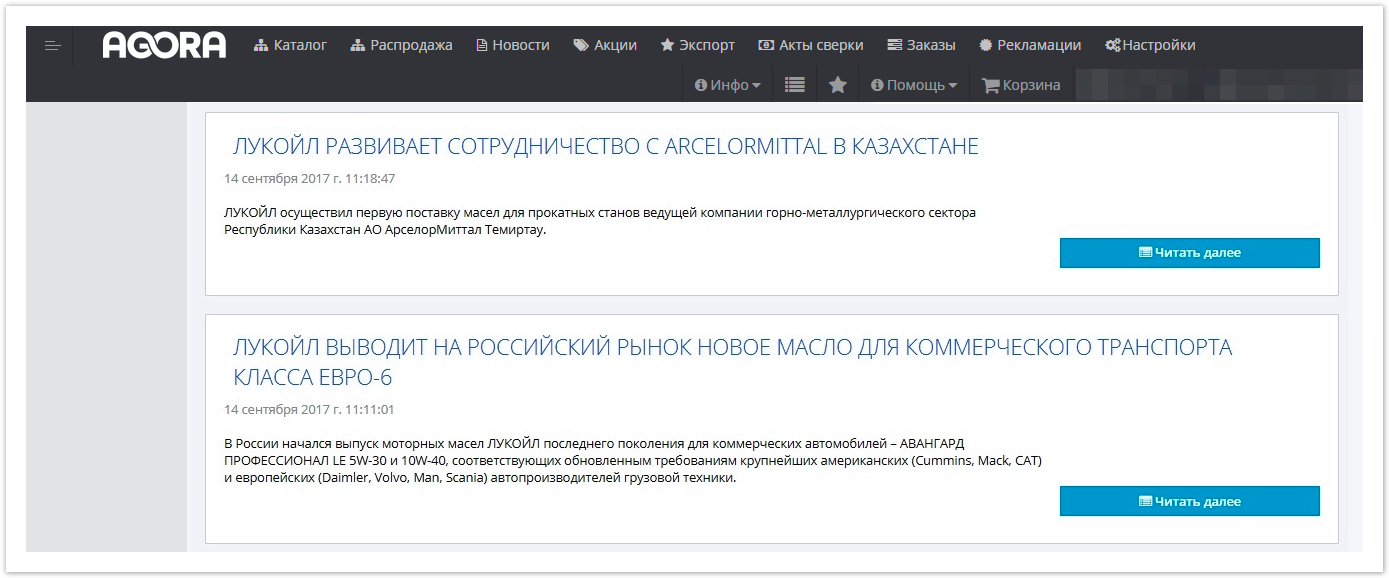Click the Акты сверки money icon

point(766,45)
